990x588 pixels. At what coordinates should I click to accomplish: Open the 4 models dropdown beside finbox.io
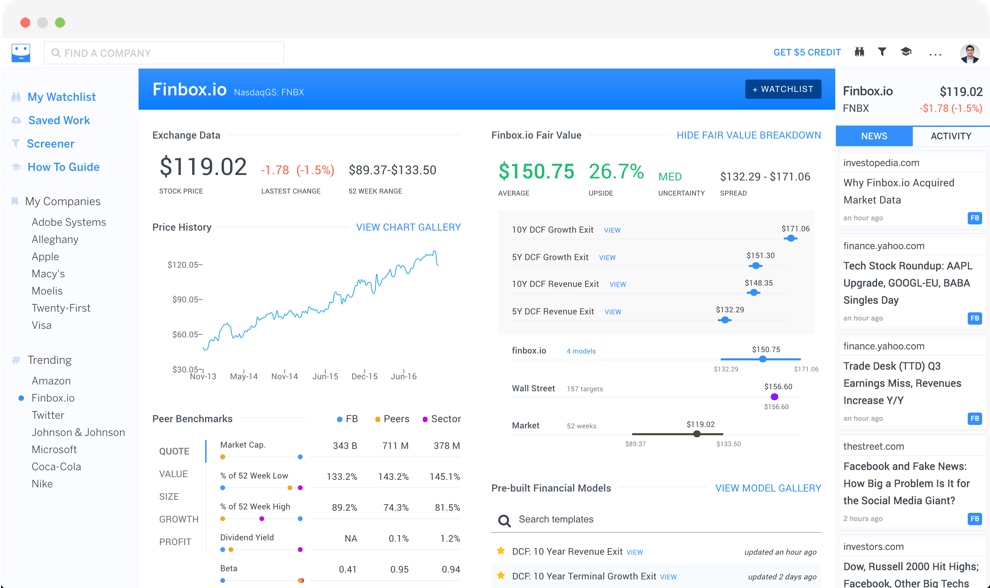coord(582,349)
